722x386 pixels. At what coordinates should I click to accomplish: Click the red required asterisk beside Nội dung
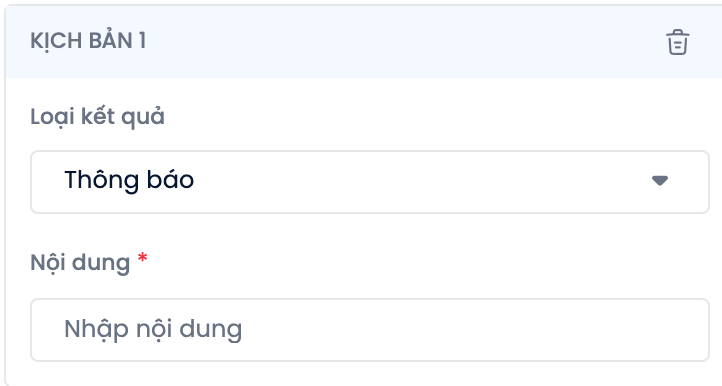[143, 258]
